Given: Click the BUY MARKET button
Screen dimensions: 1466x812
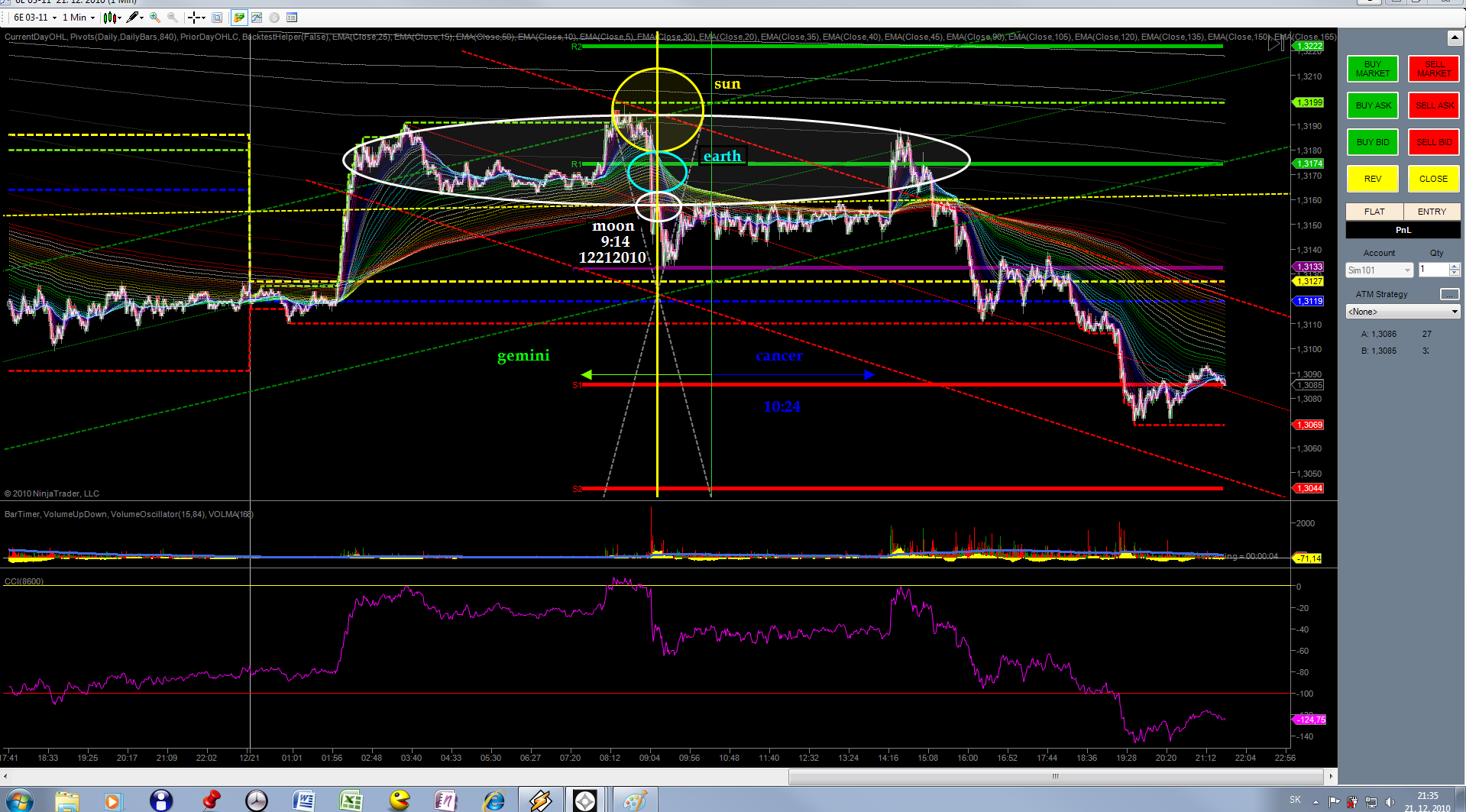Looking at the screenshot, I should [1373, 69].
